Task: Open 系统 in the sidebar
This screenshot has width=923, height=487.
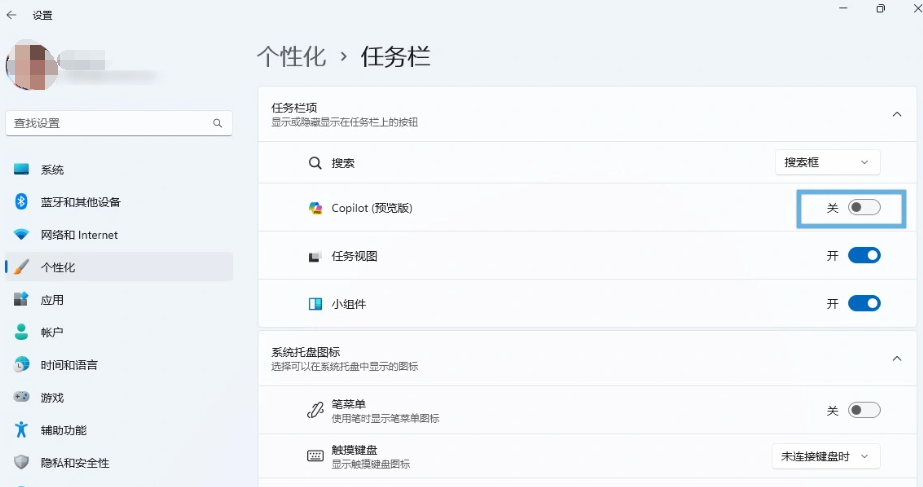Action: click(x=52, y=170)
